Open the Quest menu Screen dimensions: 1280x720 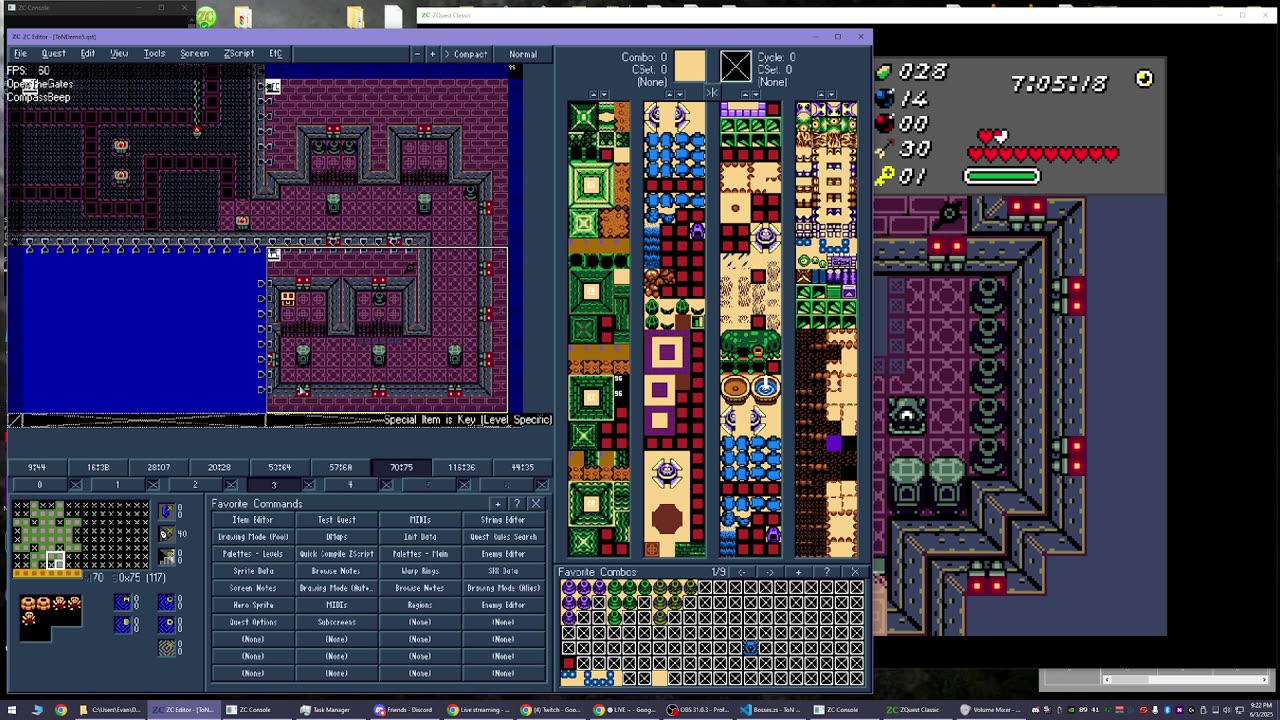(x=53, y=53)
